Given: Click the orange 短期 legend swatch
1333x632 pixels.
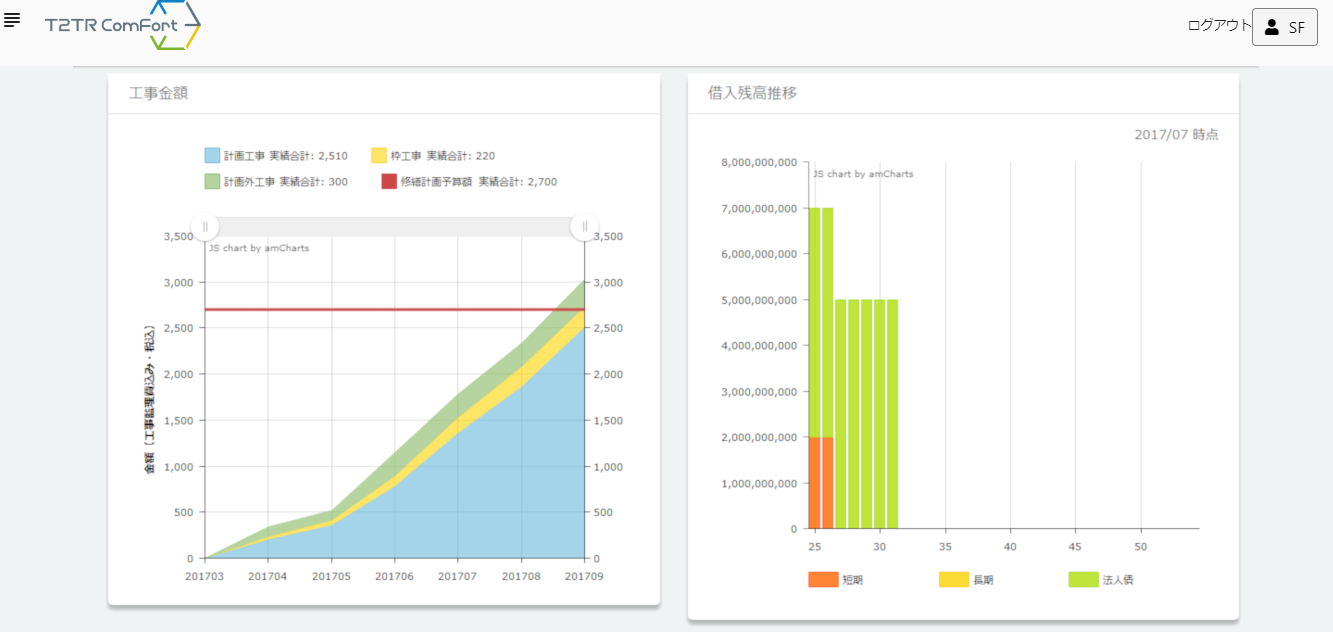Looking at the screenshot, I should (823, 579).
